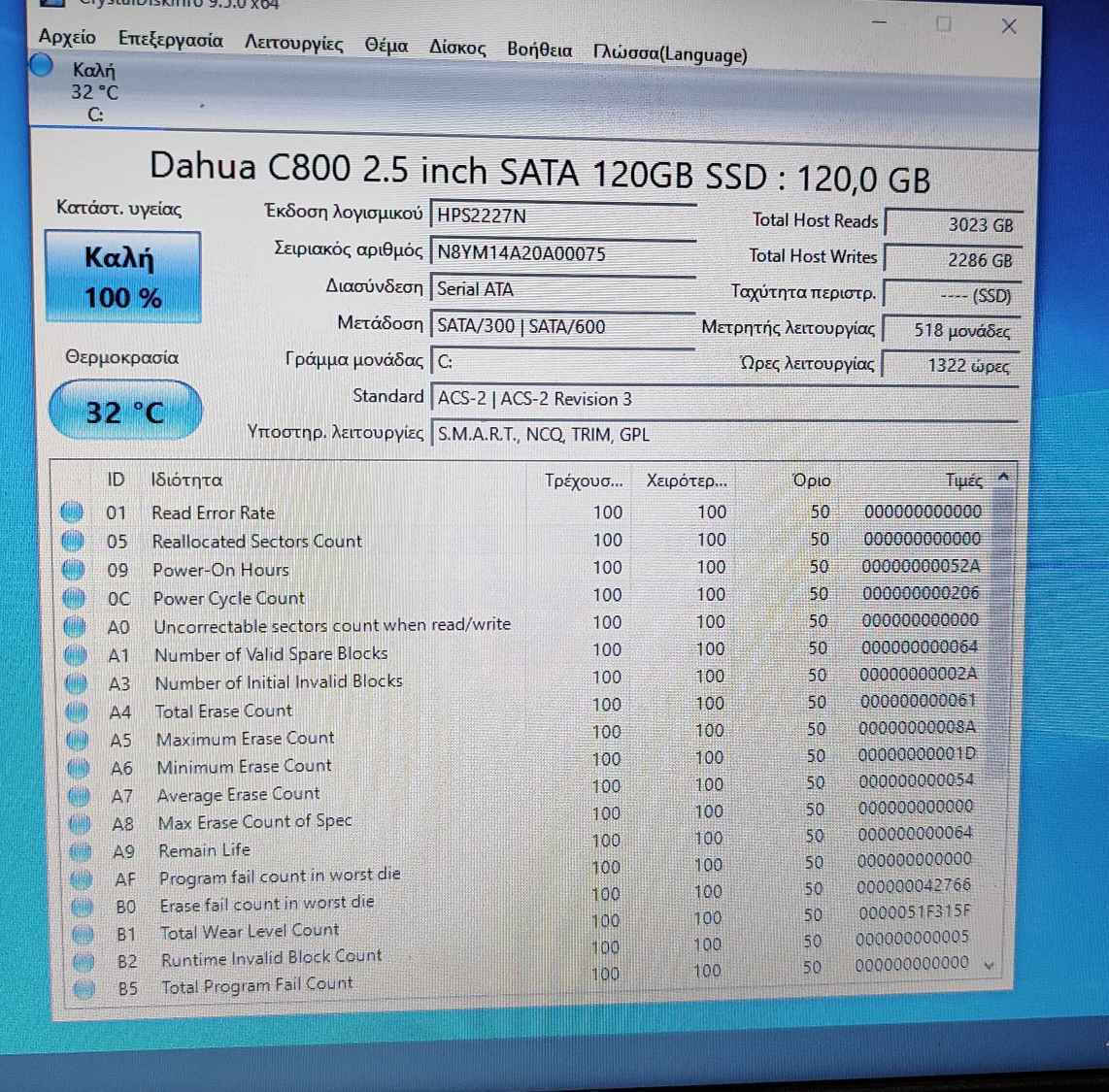
Task: Click the status icon of Power Cycle Count
Action: (x=74, y=598)
